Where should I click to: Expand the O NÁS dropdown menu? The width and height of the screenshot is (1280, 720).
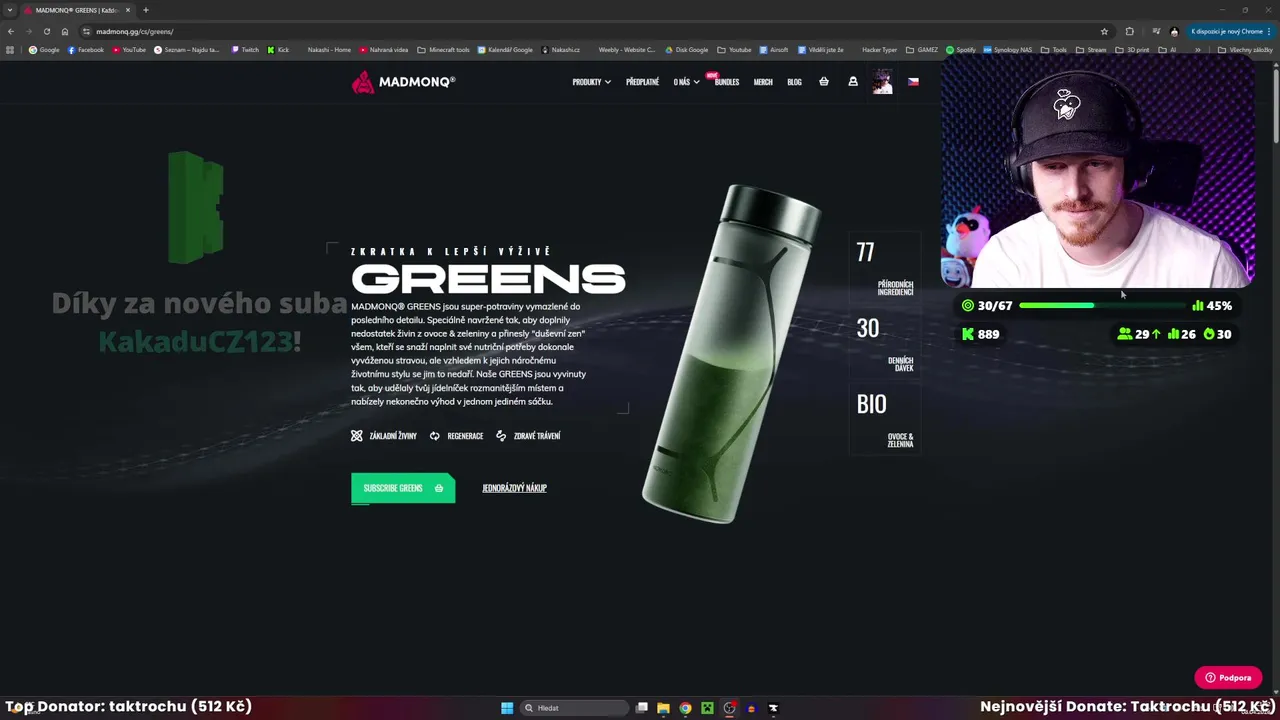click(x=686, y=82)
